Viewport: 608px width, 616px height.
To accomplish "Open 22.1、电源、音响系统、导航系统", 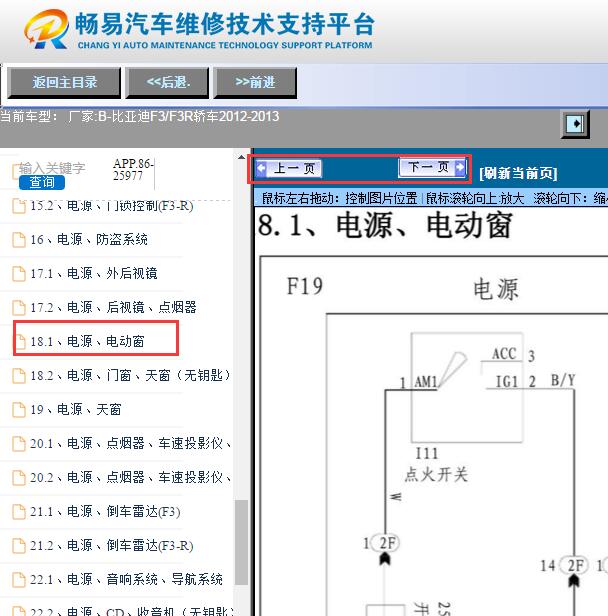I will (126, 579).
